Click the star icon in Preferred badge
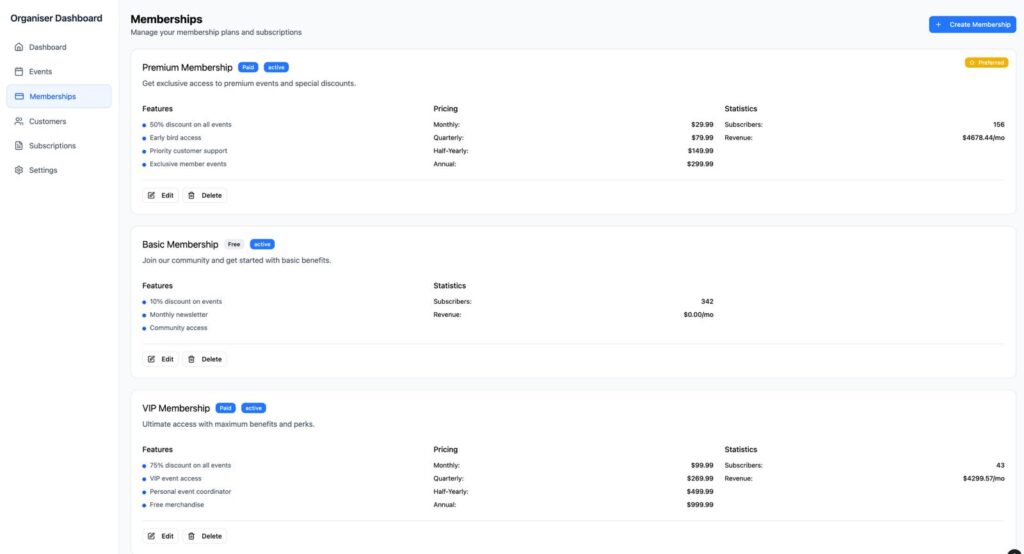The height and width of the screenshot is (554, 1024). (x=972, y=62)
